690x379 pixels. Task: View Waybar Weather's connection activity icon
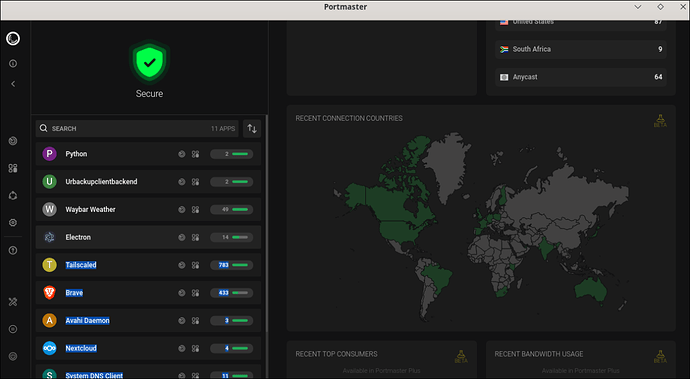tap(182, 210)
